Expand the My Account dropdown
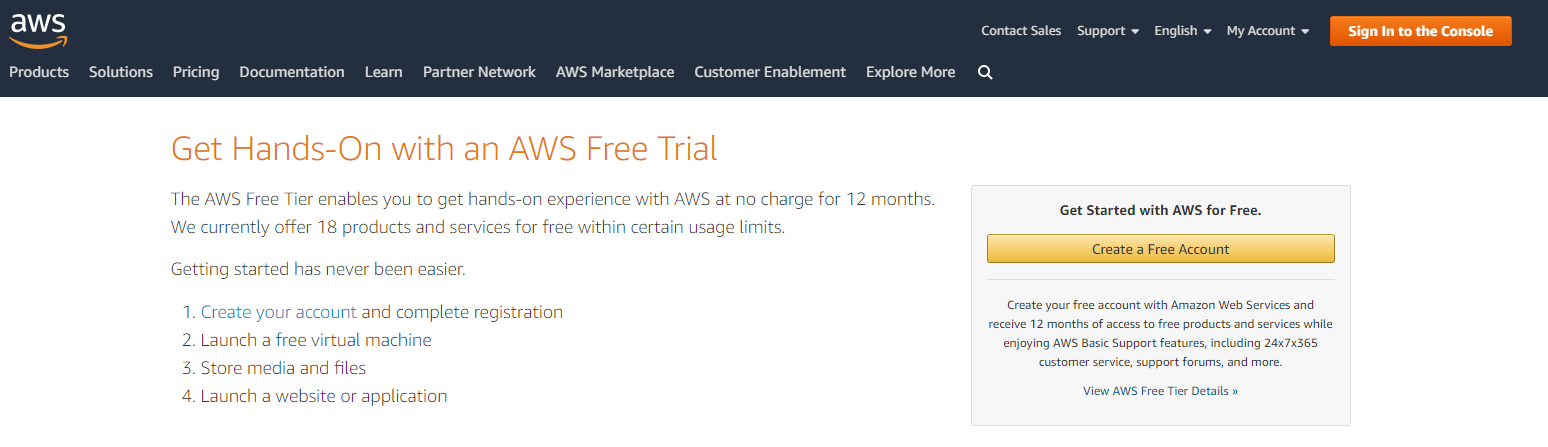This screenshot has width=1548, height=447. pyautogui.click(x=1267, y=31)
